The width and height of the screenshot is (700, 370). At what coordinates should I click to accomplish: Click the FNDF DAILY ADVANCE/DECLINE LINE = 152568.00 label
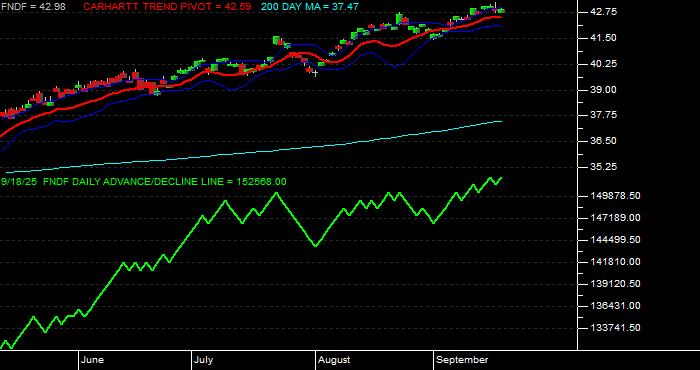click(165, 182)
